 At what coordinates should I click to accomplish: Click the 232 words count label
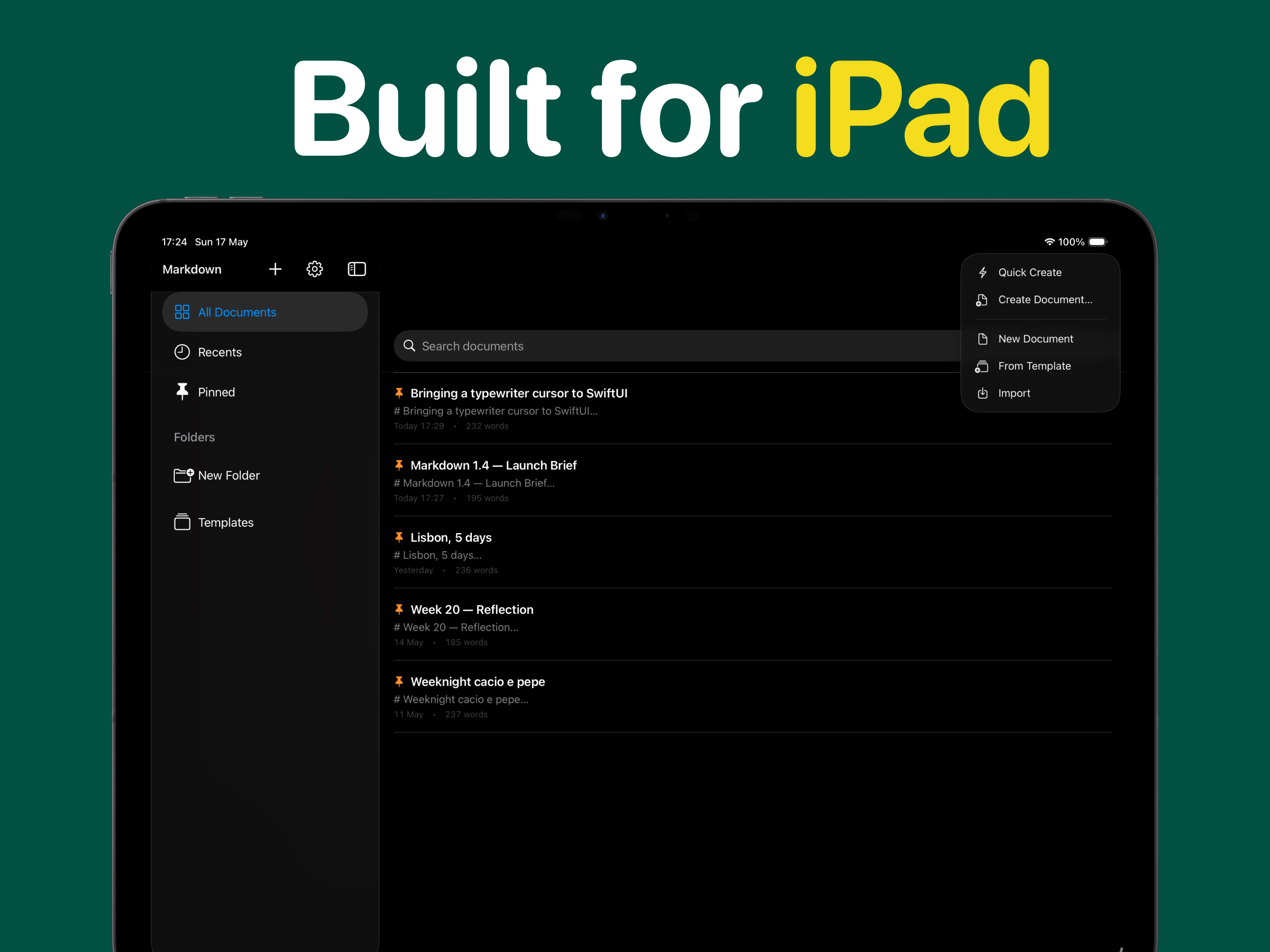click(x=487, y=426)
